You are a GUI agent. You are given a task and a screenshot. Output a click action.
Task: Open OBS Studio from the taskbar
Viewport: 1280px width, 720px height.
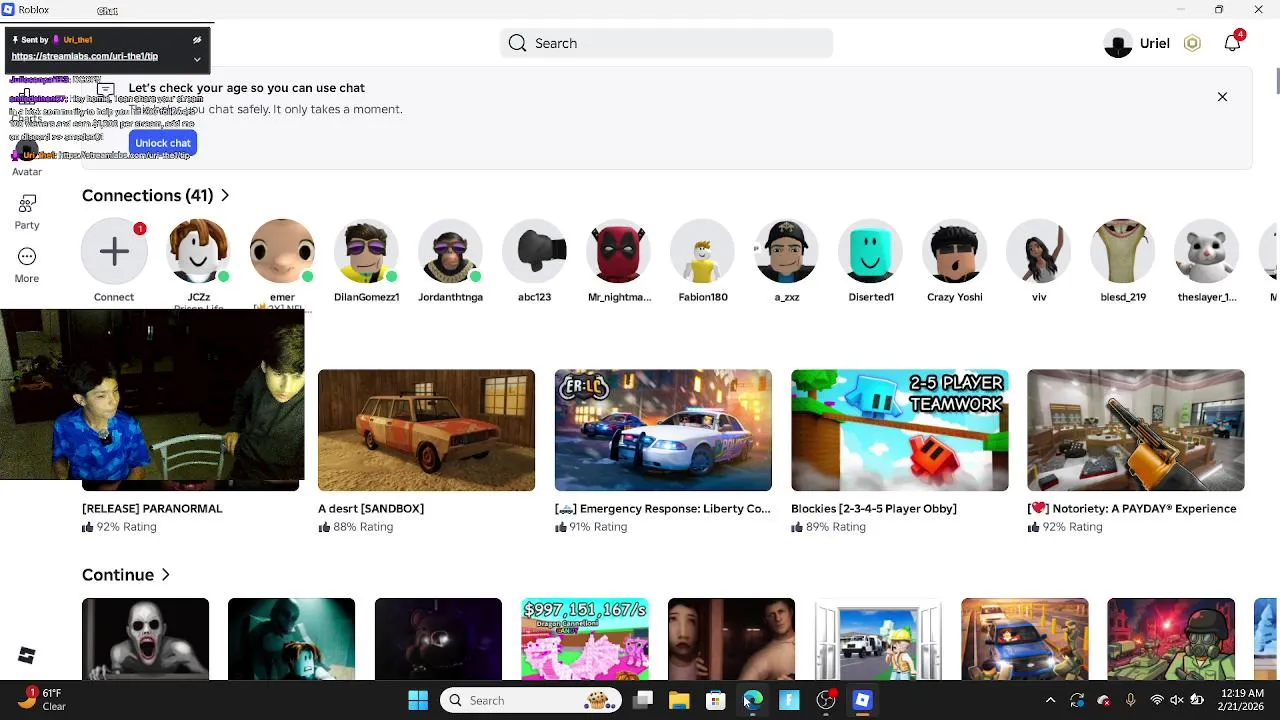(826, 700)
